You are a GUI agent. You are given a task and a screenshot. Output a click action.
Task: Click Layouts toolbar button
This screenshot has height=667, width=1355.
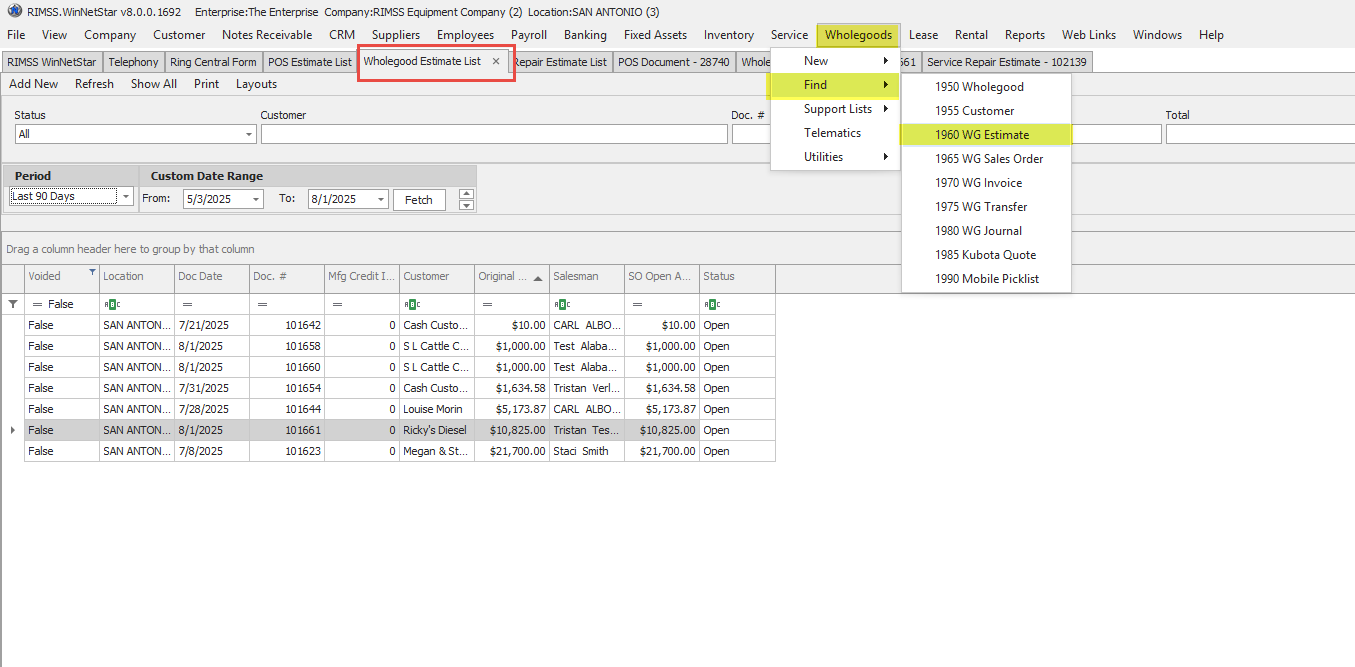point(256,84)
